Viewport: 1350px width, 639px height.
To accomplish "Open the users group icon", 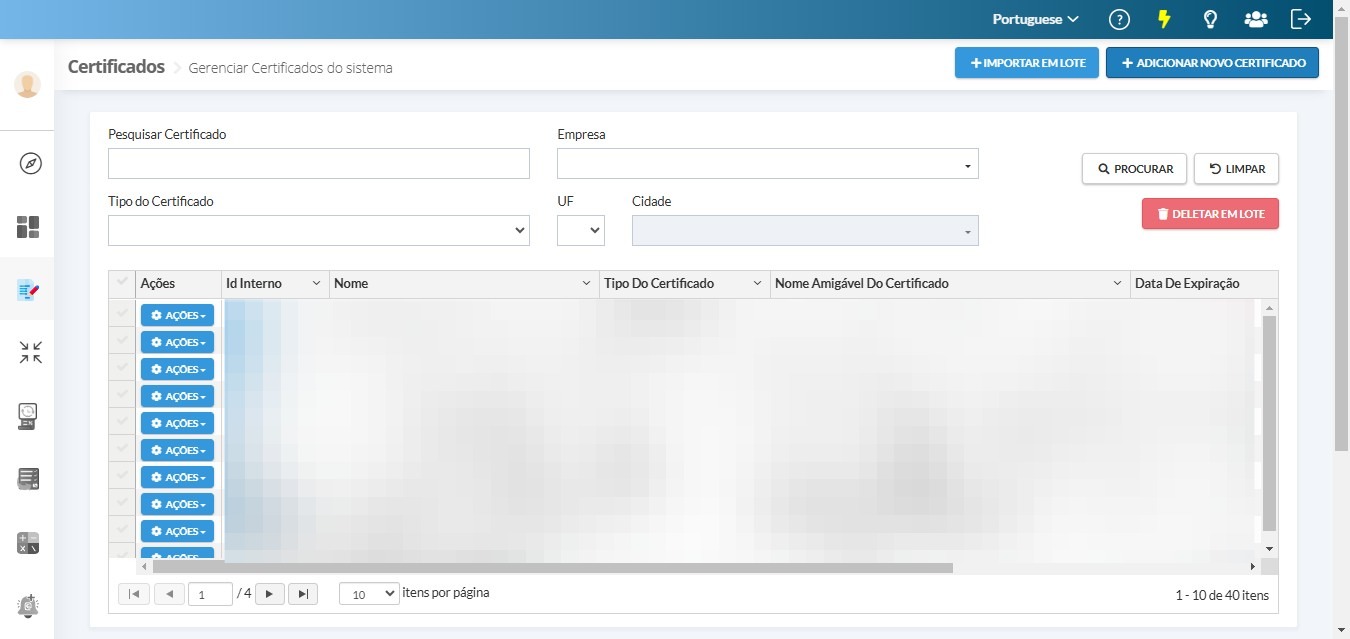I will click(1256, 19).
